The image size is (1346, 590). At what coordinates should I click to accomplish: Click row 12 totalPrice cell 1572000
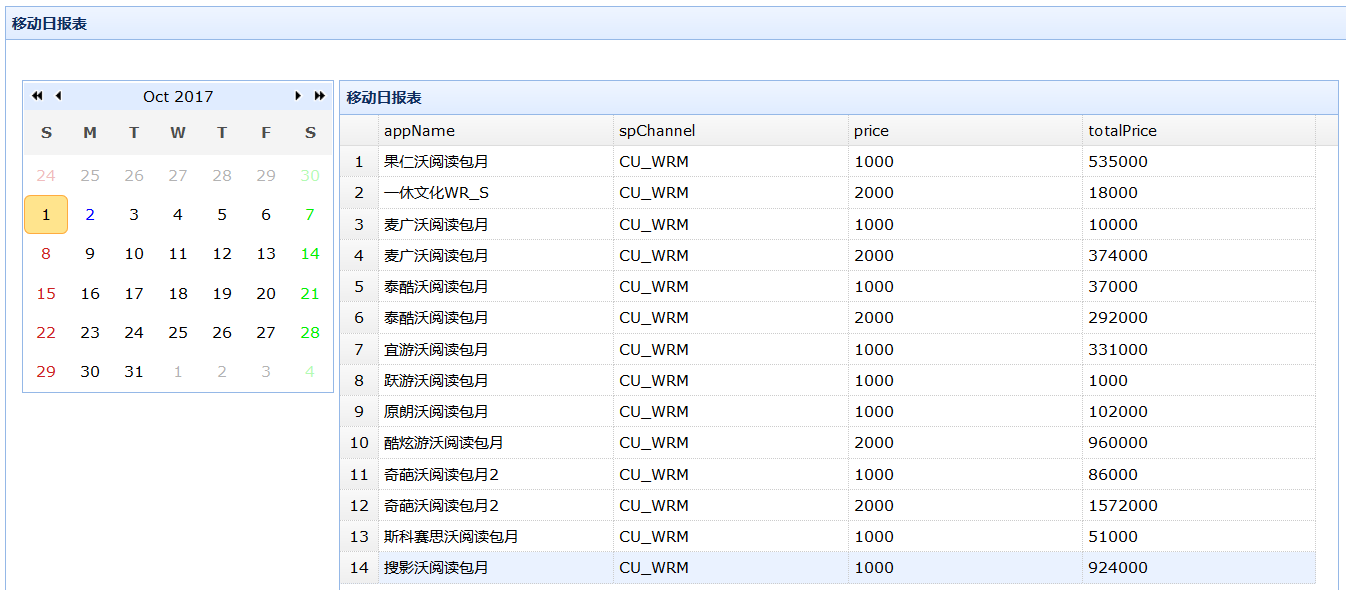click(x=1123, y=506)
